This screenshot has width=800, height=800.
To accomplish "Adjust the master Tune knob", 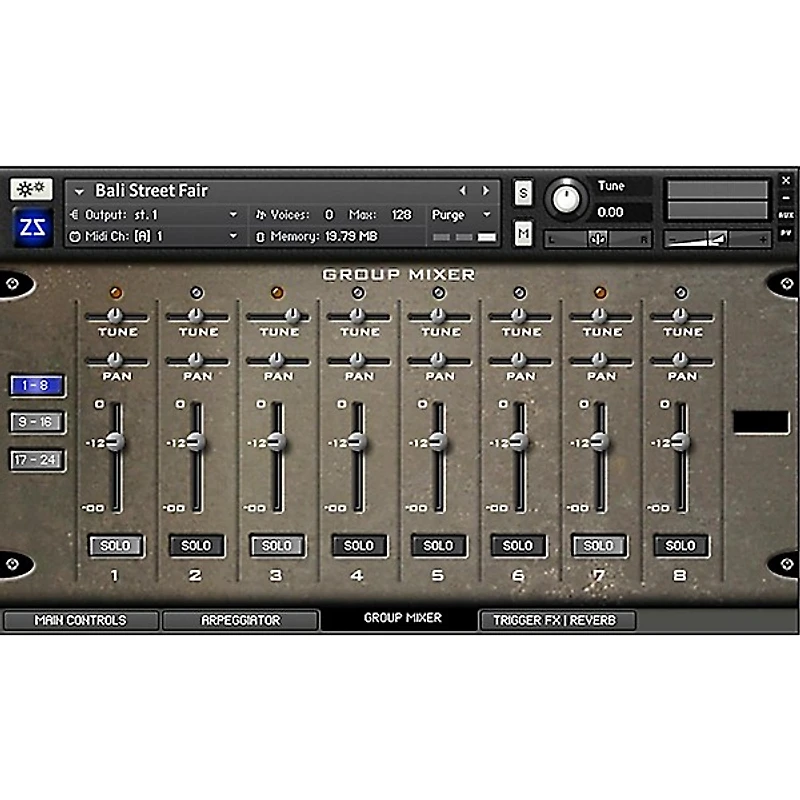I will click(x=566, y=199).
